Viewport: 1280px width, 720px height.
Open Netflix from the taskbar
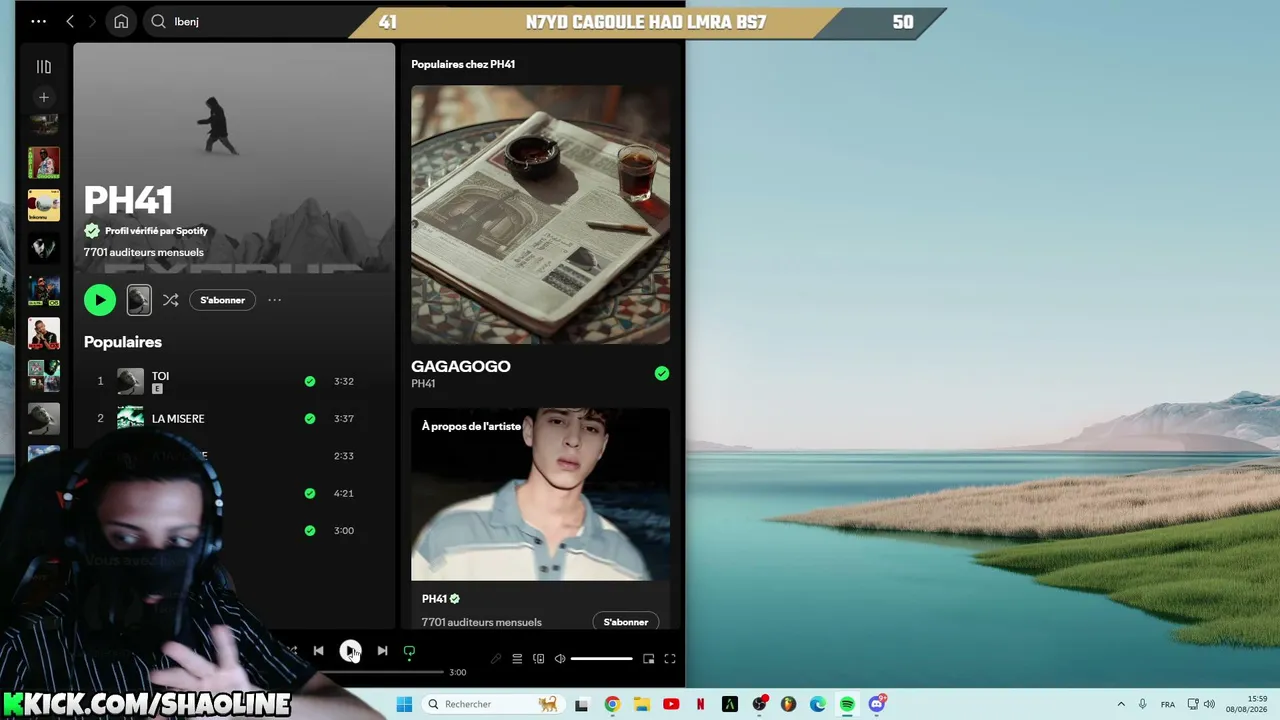tap(700, 704)
